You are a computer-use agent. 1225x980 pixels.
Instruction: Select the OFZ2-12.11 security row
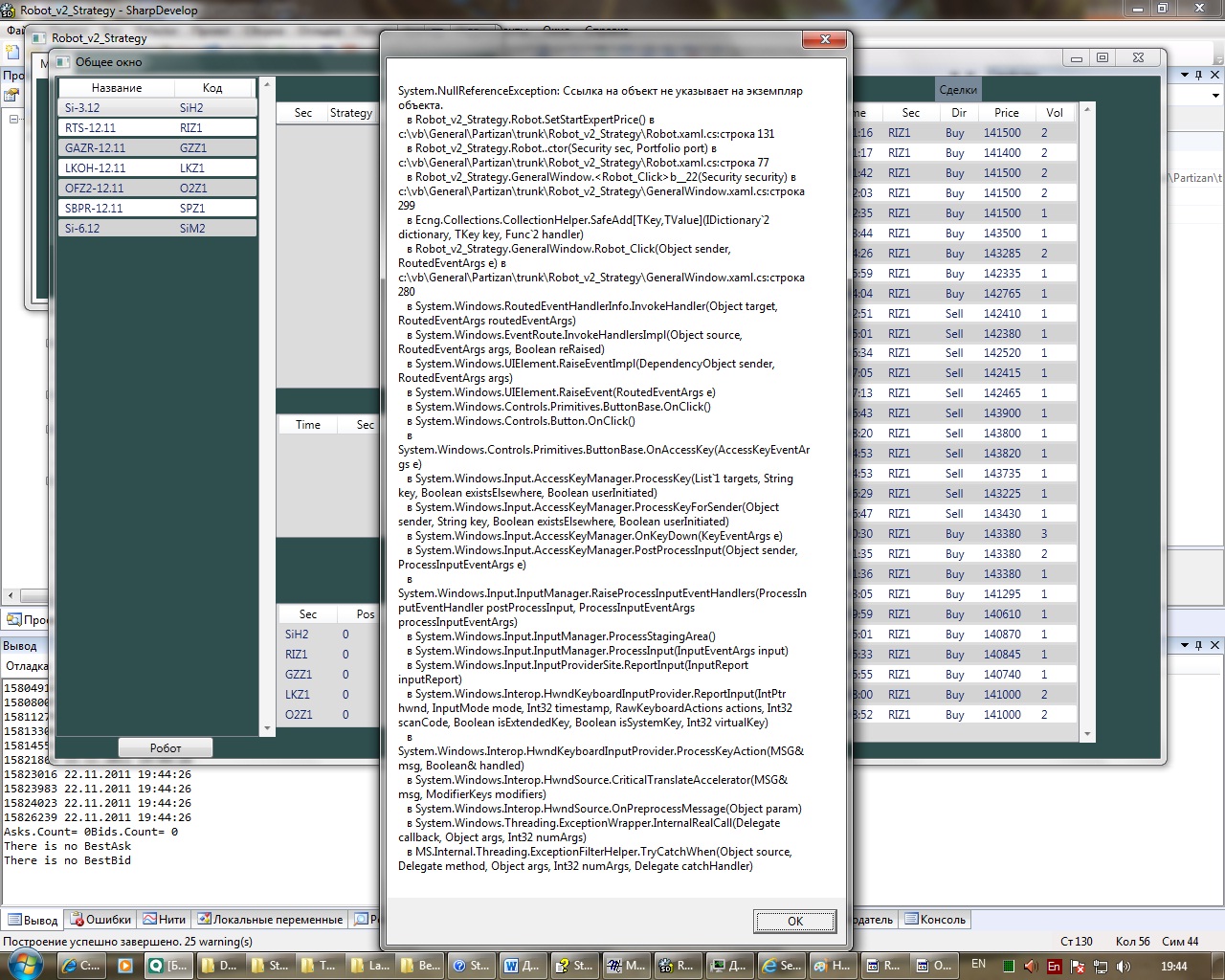[x=158, y=189]
